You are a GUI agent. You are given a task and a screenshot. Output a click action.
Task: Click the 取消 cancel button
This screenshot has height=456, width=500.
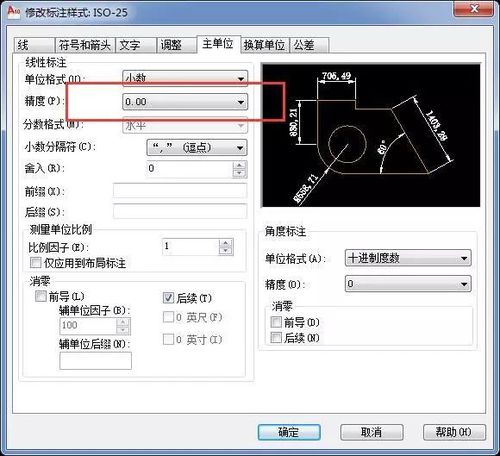click(371, 432)
